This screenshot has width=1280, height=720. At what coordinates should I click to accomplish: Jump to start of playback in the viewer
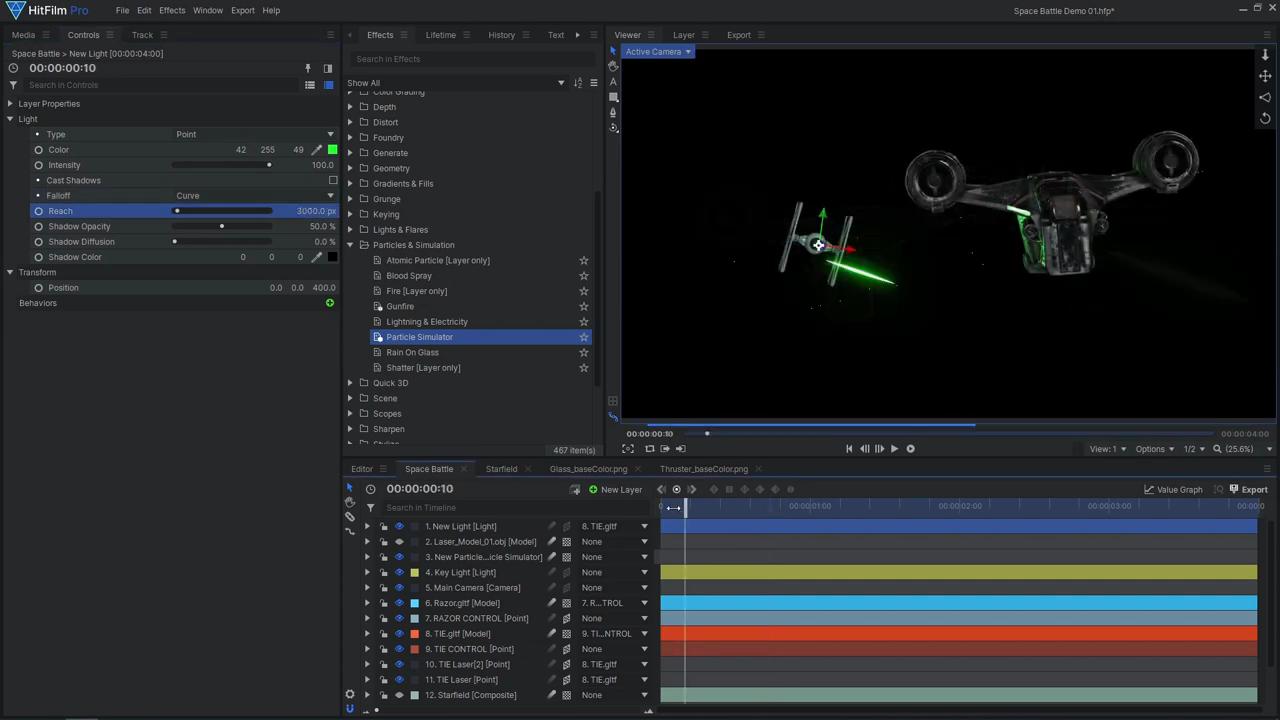[x=849, y=449]
